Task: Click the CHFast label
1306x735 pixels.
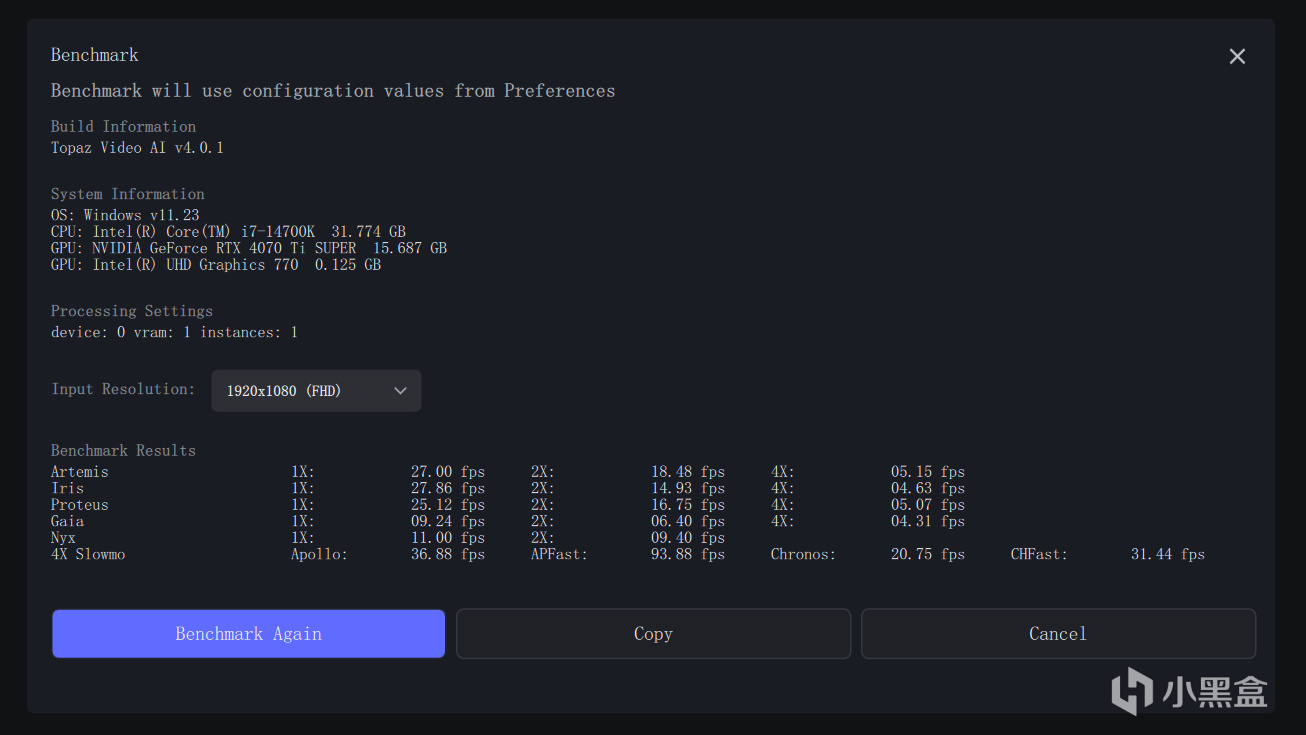Action: 1039,554
